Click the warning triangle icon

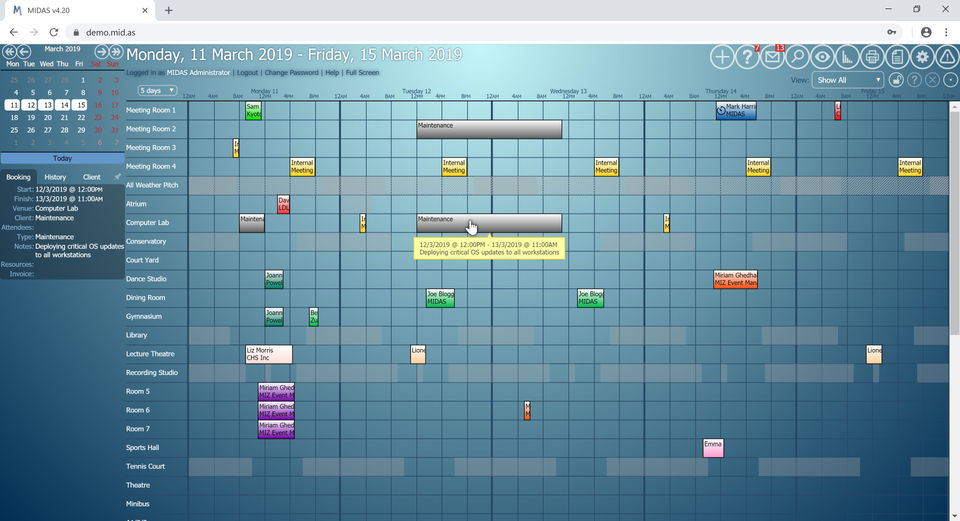(947, 57)
